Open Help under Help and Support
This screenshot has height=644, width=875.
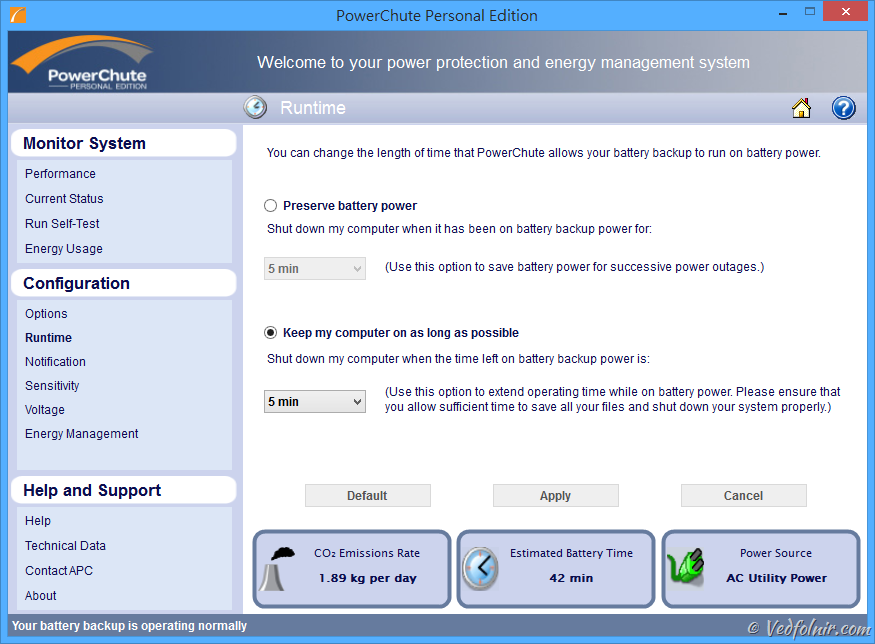click(38, 521)
